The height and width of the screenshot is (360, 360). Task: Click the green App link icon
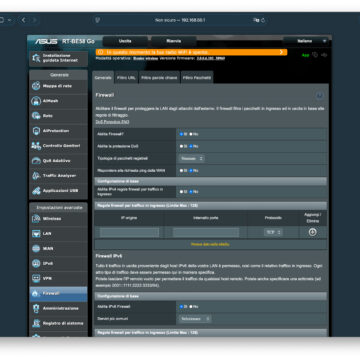point(305,55)
